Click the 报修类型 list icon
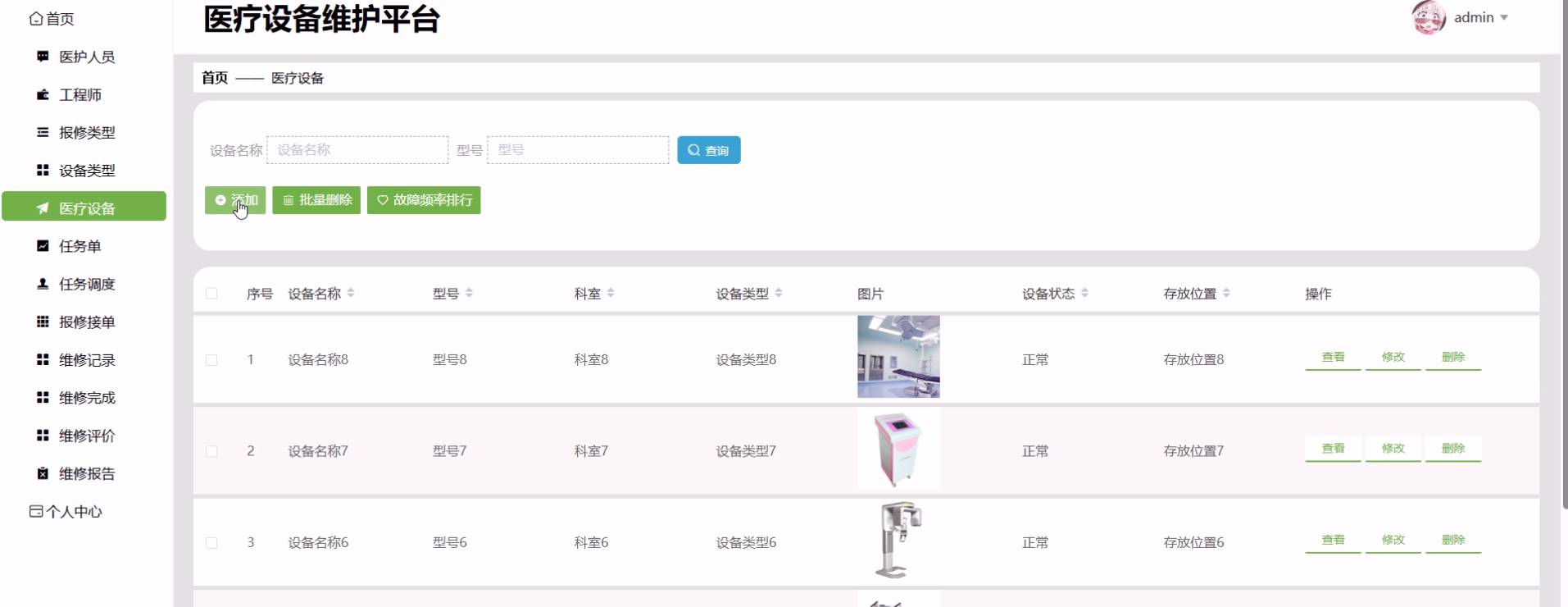Screen dimensions: 1568x607 coord(43,132)
